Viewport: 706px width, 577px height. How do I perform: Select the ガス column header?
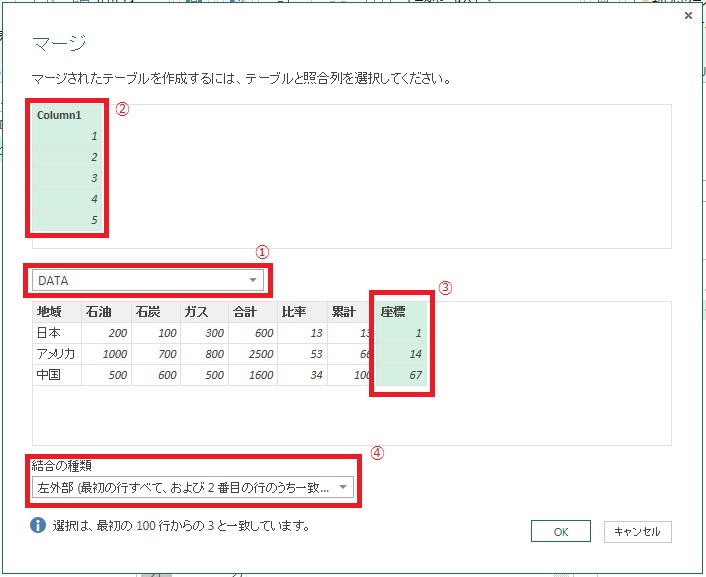(204, 312)
